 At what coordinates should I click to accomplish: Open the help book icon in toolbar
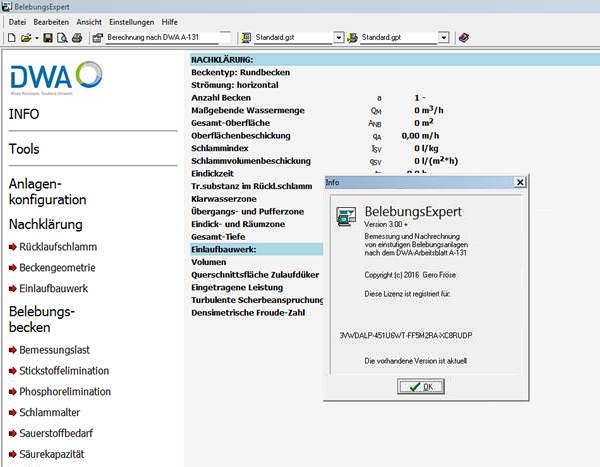[x=464, y=38]
